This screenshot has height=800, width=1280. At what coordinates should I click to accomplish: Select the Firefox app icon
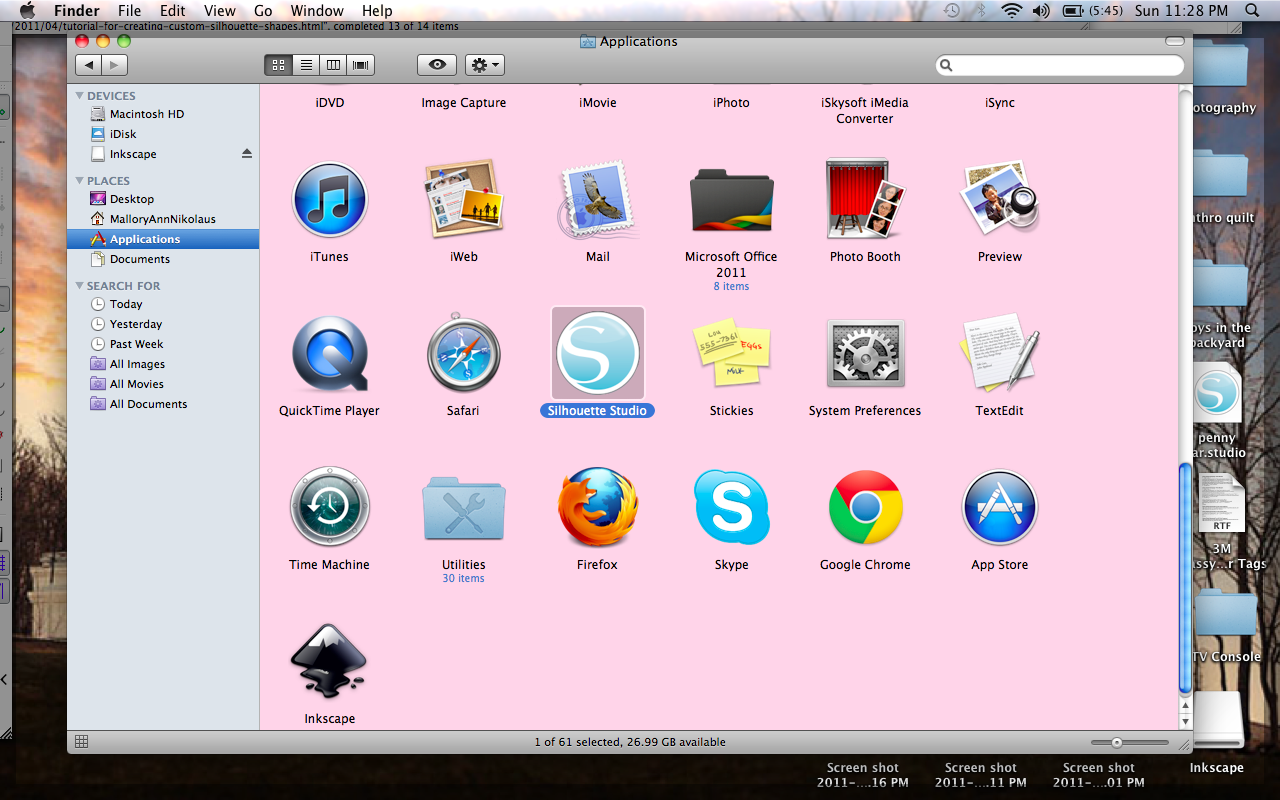597,508
